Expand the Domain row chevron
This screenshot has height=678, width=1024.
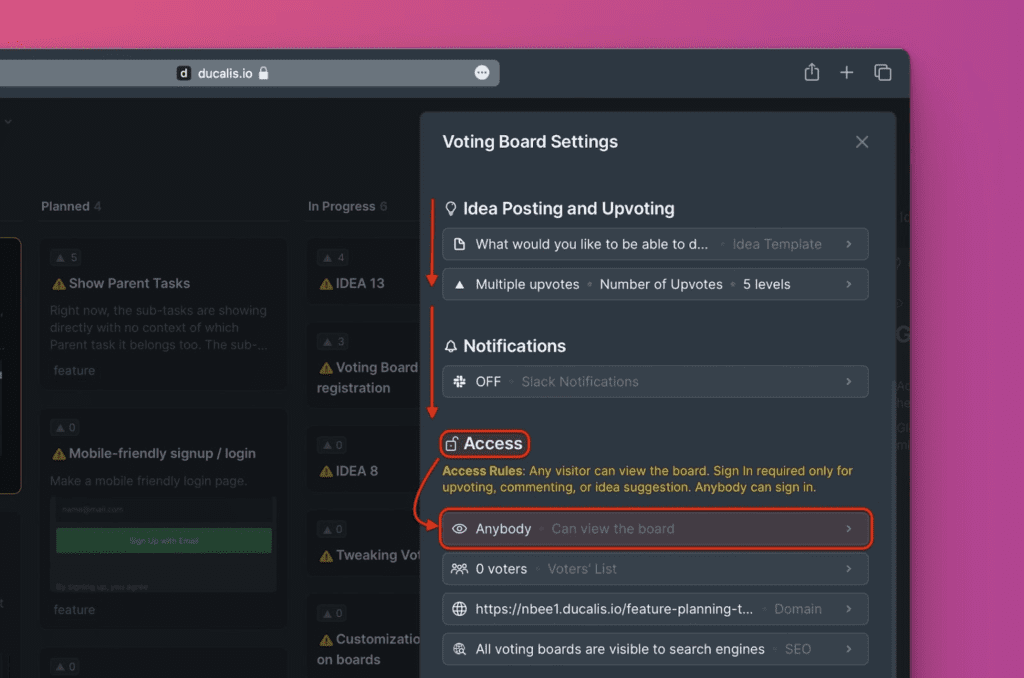point(849,609)
